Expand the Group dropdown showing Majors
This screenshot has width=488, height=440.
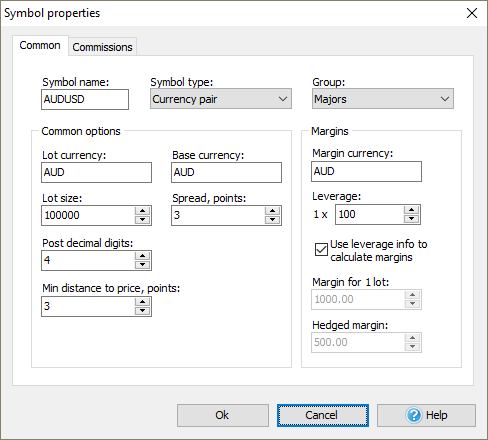[x=383, y=99]
